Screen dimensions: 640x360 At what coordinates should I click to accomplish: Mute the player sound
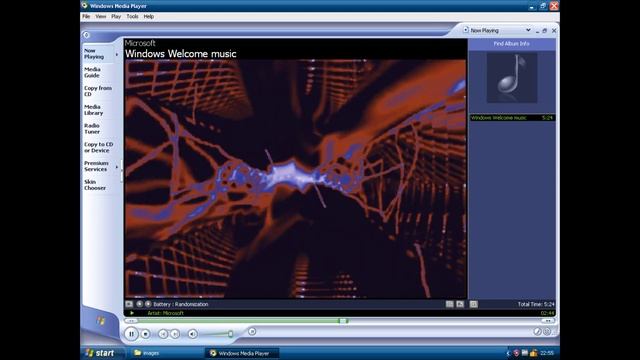[193, 334]
